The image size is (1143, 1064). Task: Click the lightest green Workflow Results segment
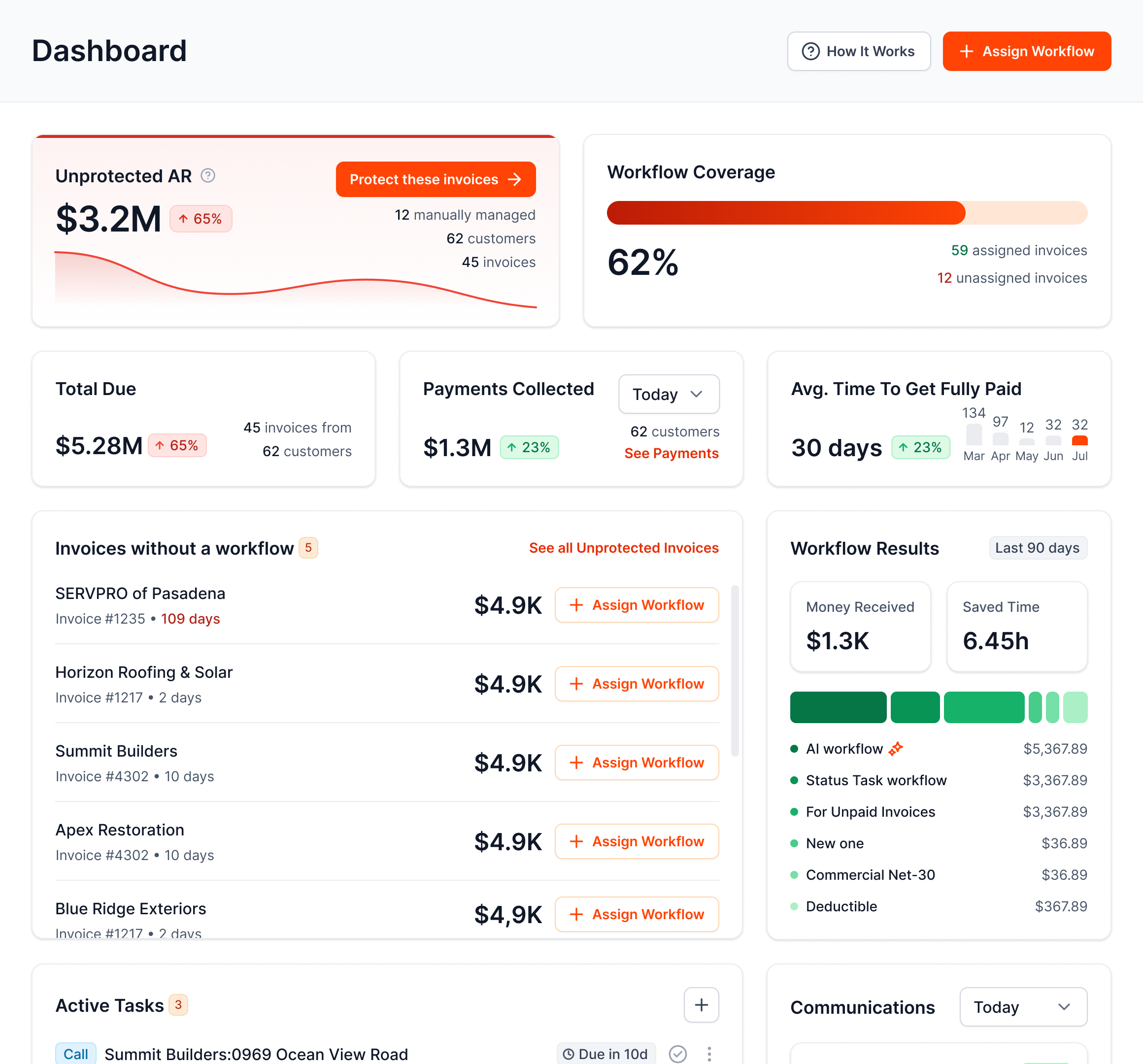coord(1075,707)
